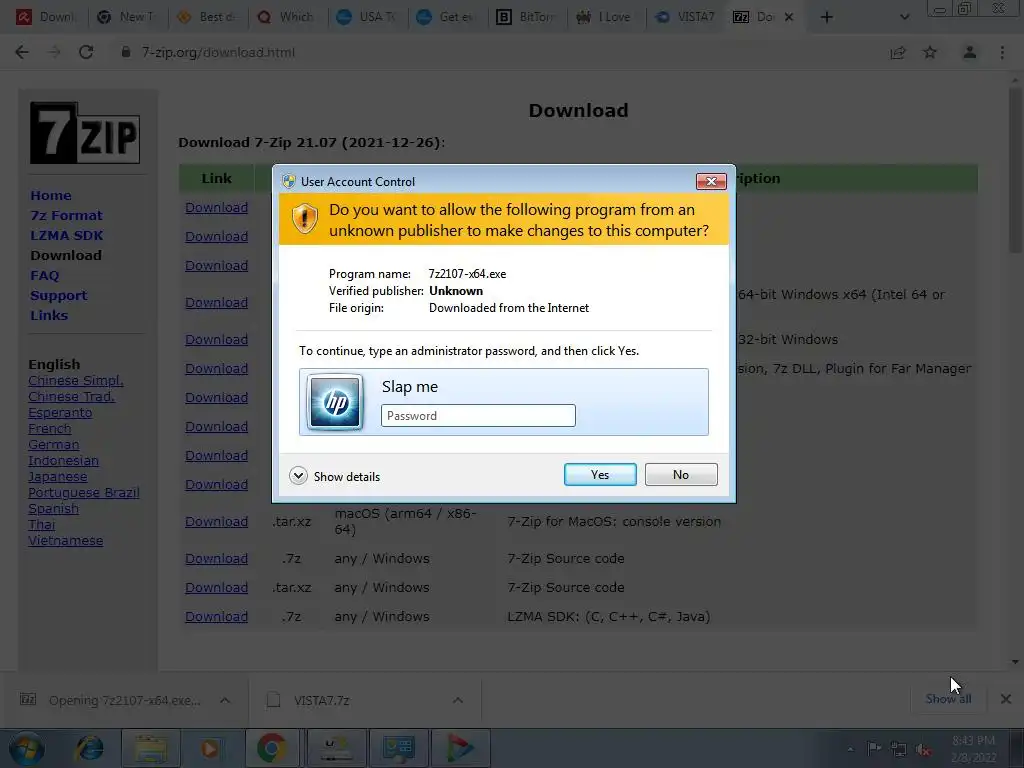The width and height of the screenshot is (1024, 768).
Task: Open 7z Format sidebar link
Action: pyautogui.click(x=66, y=215)
